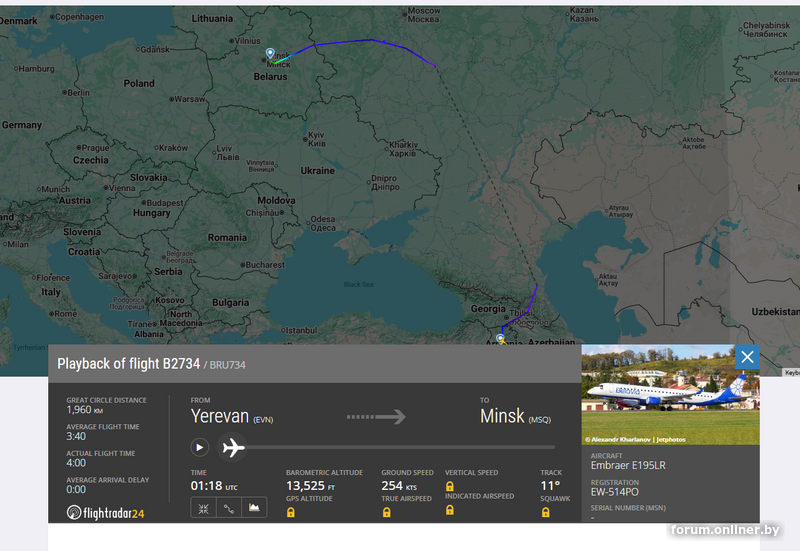Click the BRU734 callsign text
This screenshot has height=551, width=800.
tap(228, 365)
